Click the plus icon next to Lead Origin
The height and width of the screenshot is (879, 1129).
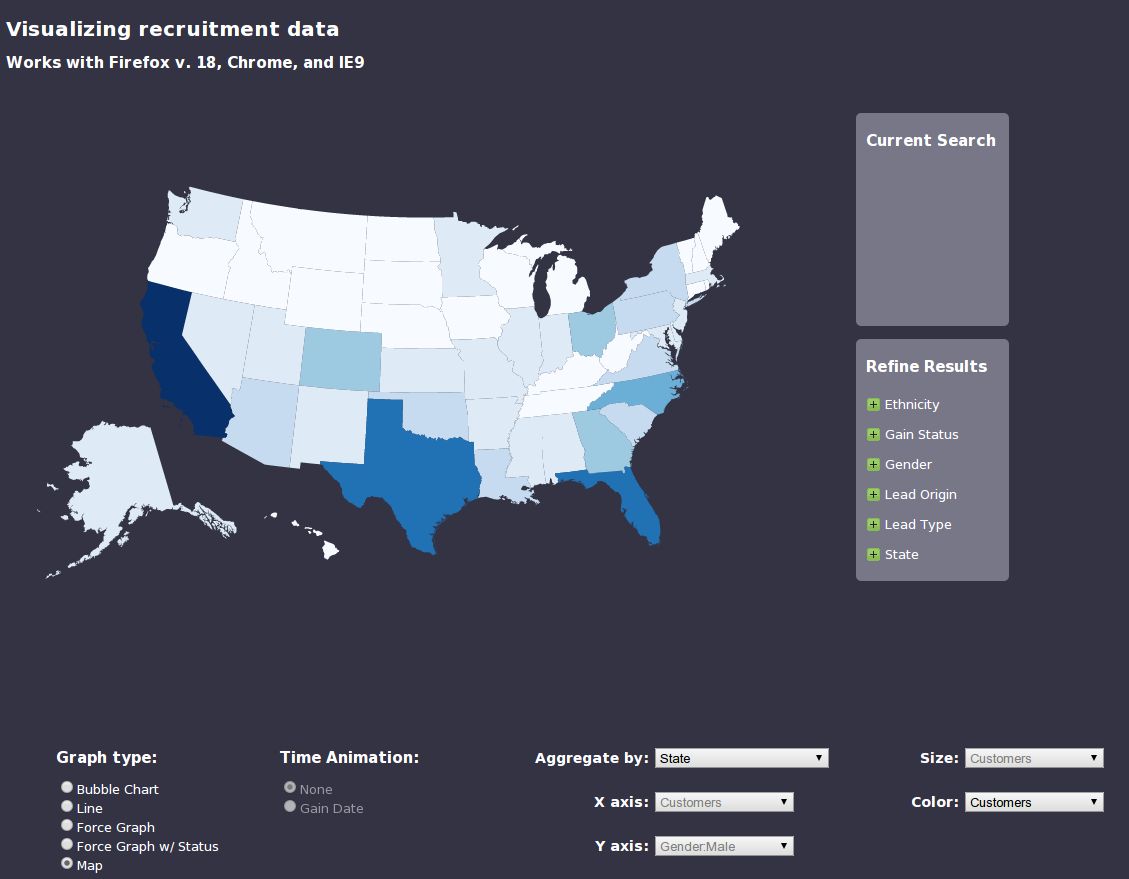873,495
